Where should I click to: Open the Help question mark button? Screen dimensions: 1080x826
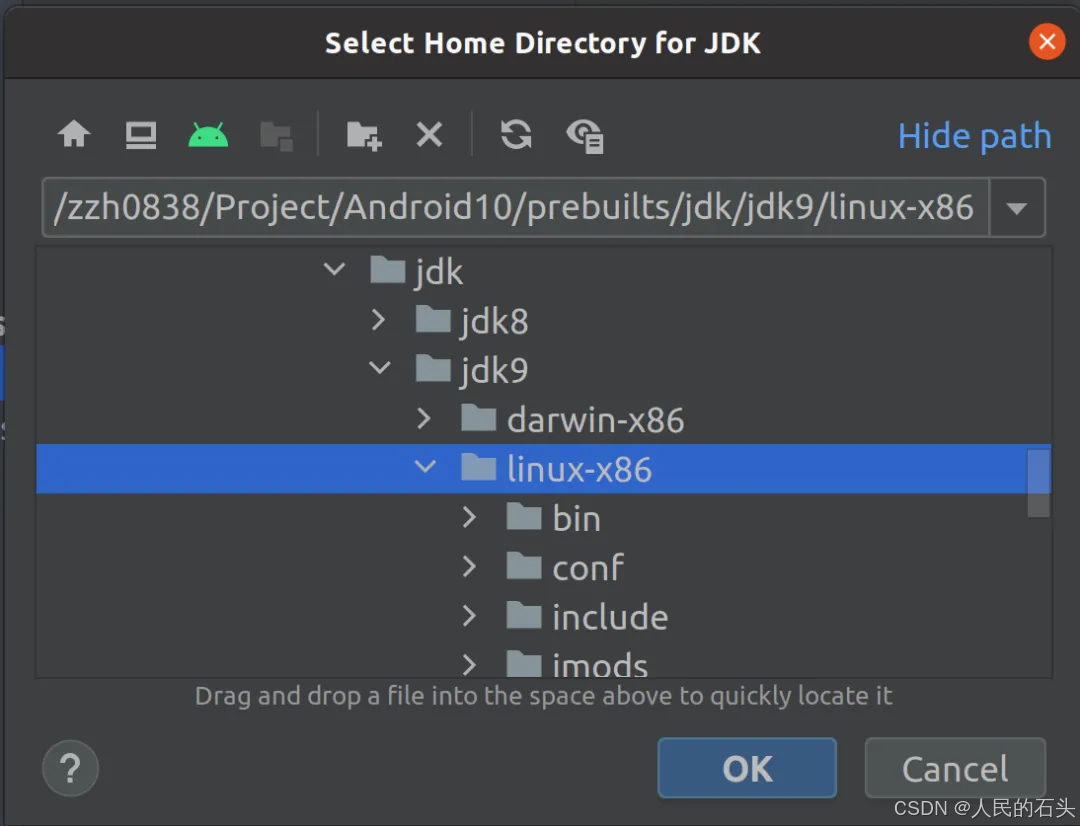pos(69,768)
